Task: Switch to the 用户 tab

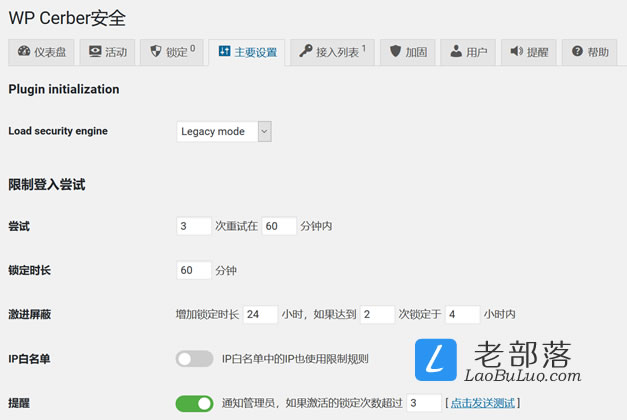Action: point(468,52)
